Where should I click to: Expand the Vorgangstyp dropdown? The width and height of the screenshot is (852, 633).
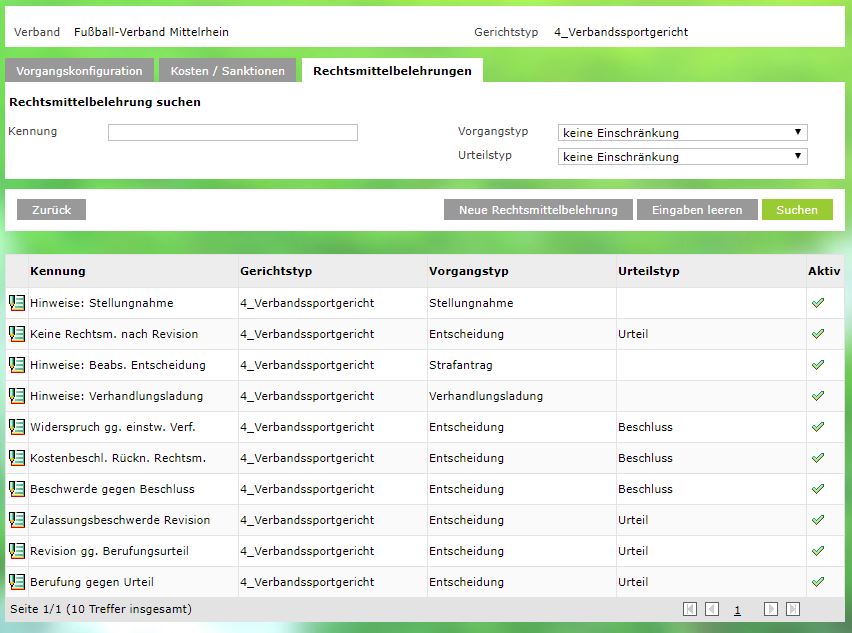tap(682, 133)
